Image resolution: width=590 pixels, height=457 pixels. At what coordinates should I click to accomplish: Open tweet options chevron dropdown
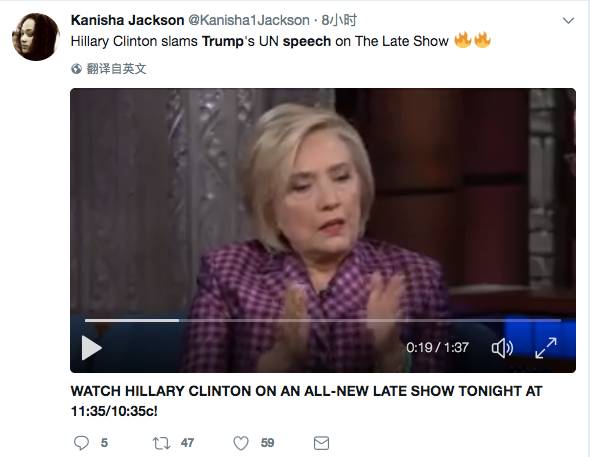coord(568,20)
